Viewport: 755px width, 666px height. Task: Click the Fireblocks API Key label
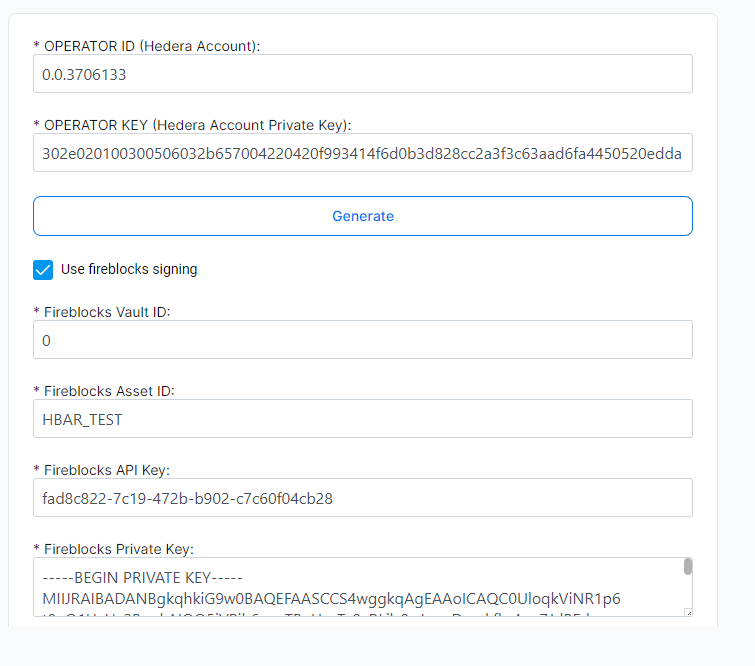click(102, 470)
